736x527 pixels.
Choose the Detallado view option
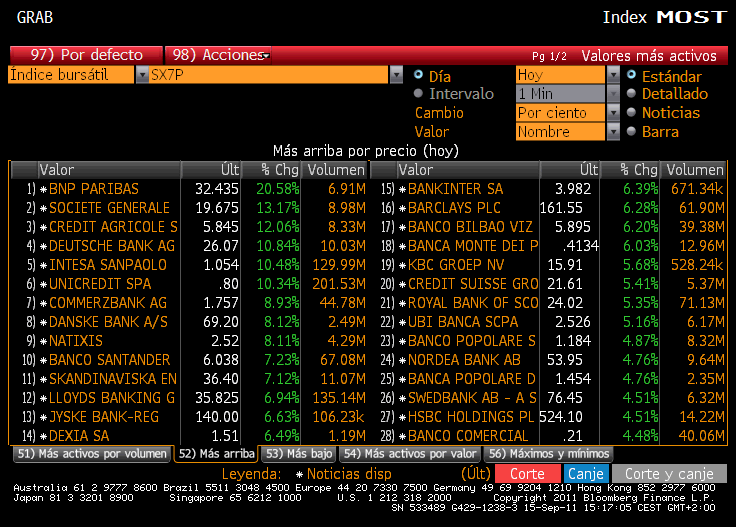(632, 93)
